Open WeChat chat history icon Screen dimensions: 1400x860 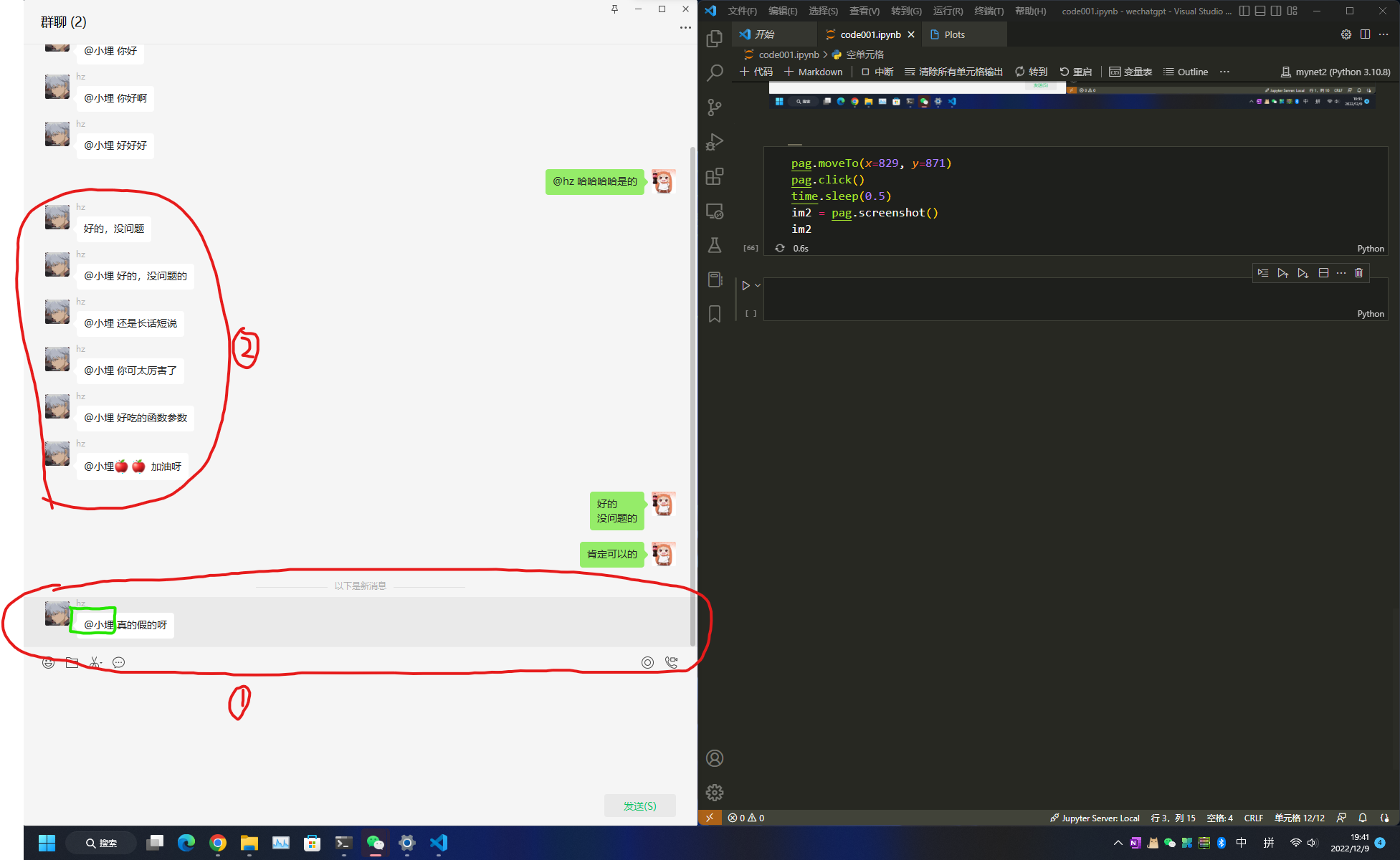pyautogui.click(x=119, y=663)
